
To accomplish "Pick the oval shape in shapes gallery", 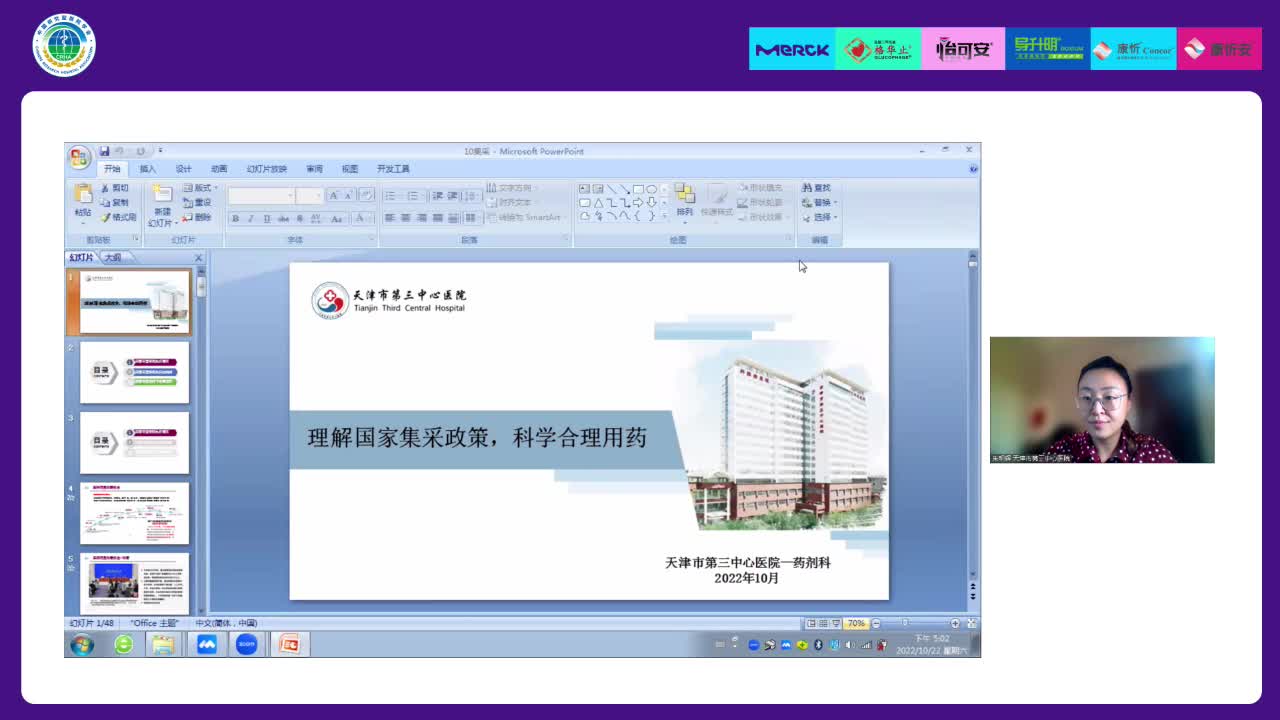I will click(651, 189).
